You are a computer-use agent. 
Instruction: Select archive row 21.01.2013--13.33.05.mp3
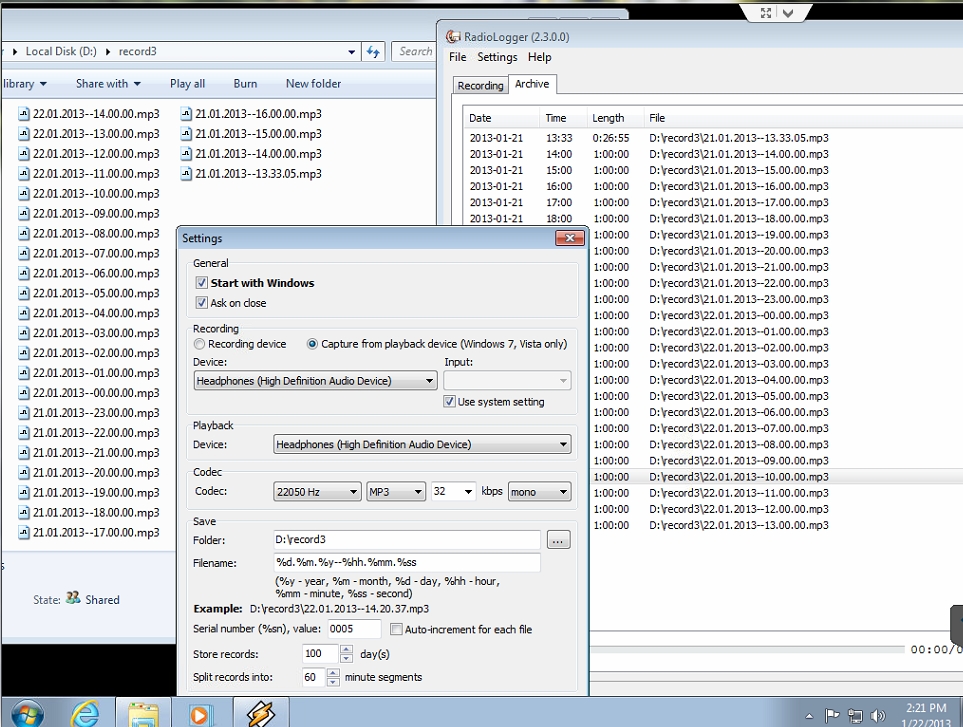(x=712, y=138)
